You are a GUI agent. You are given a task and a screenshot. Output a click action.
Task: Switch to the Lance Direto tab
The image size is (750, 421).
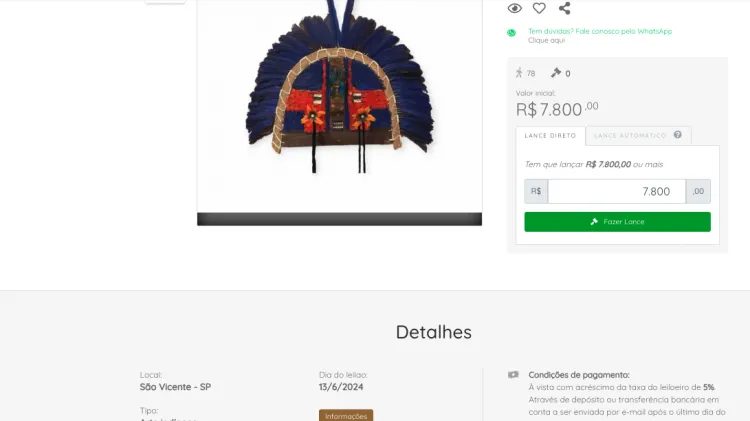click(550, 136)
